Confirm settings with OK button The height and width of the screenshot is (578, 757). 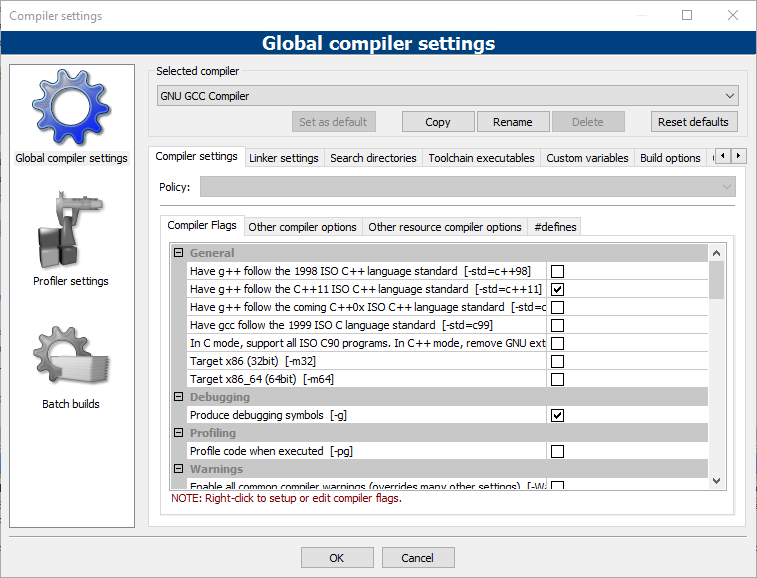click(337, 558)
